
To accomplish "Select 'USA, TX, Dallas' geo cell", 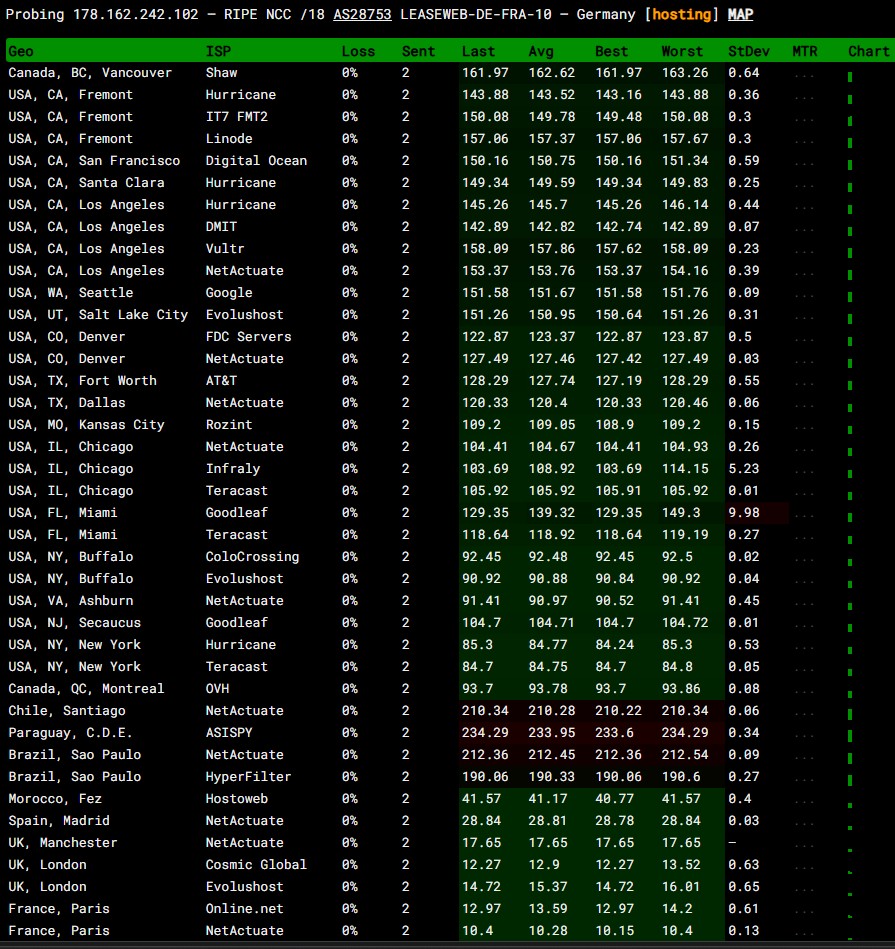I will click(x=67, y=403).
